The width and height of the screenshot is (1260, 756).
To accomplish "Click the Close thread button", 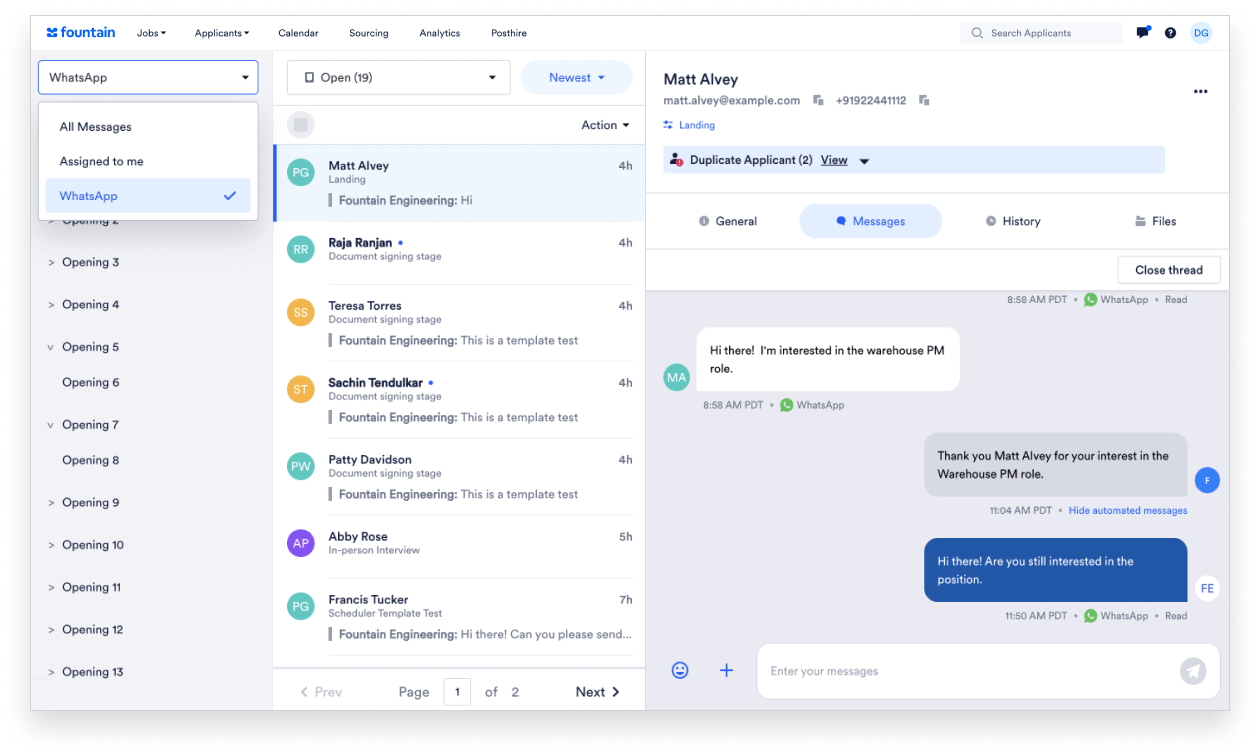I will click(1169, 270).
